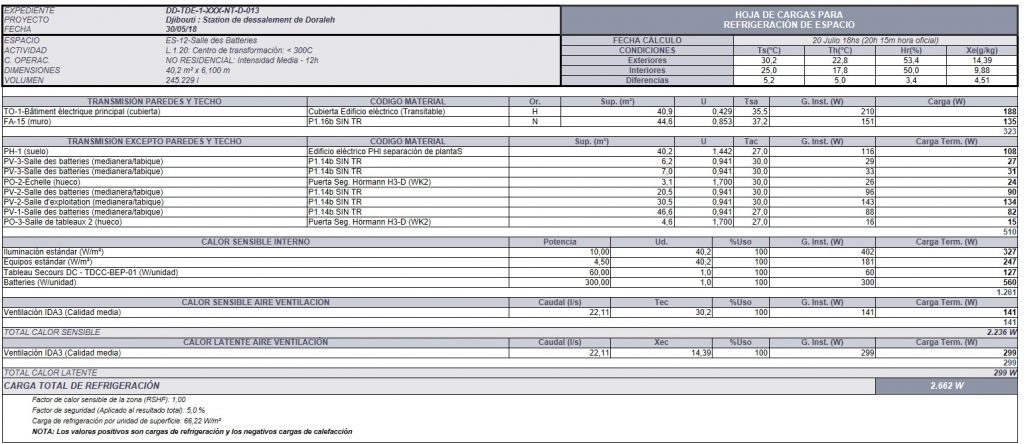1024x444 pixels.
Task: Click the 'TOTAL CALOR SENSIBLE' label
Action: (52, 332)
